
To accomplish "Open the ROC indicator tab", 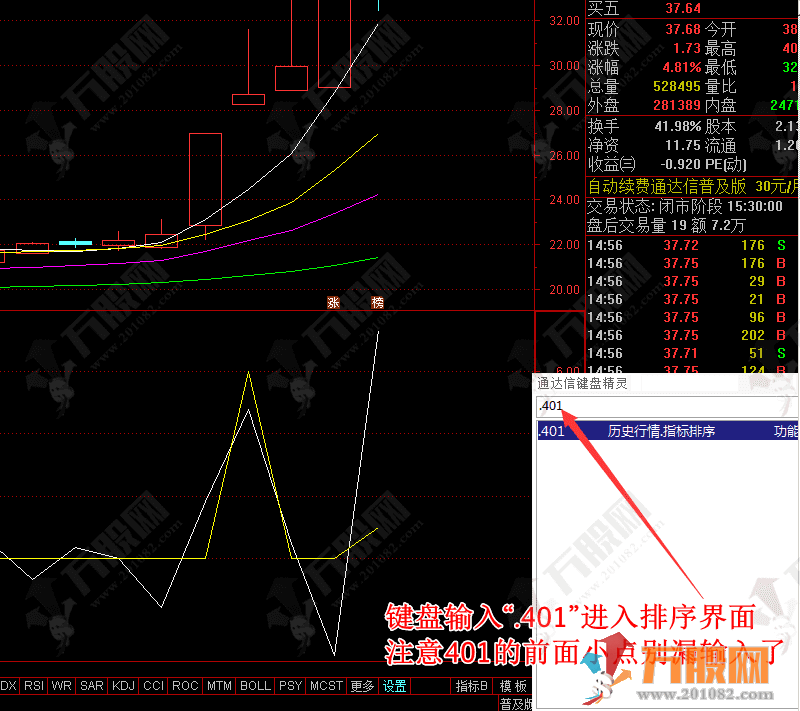I will click(185, 686).
